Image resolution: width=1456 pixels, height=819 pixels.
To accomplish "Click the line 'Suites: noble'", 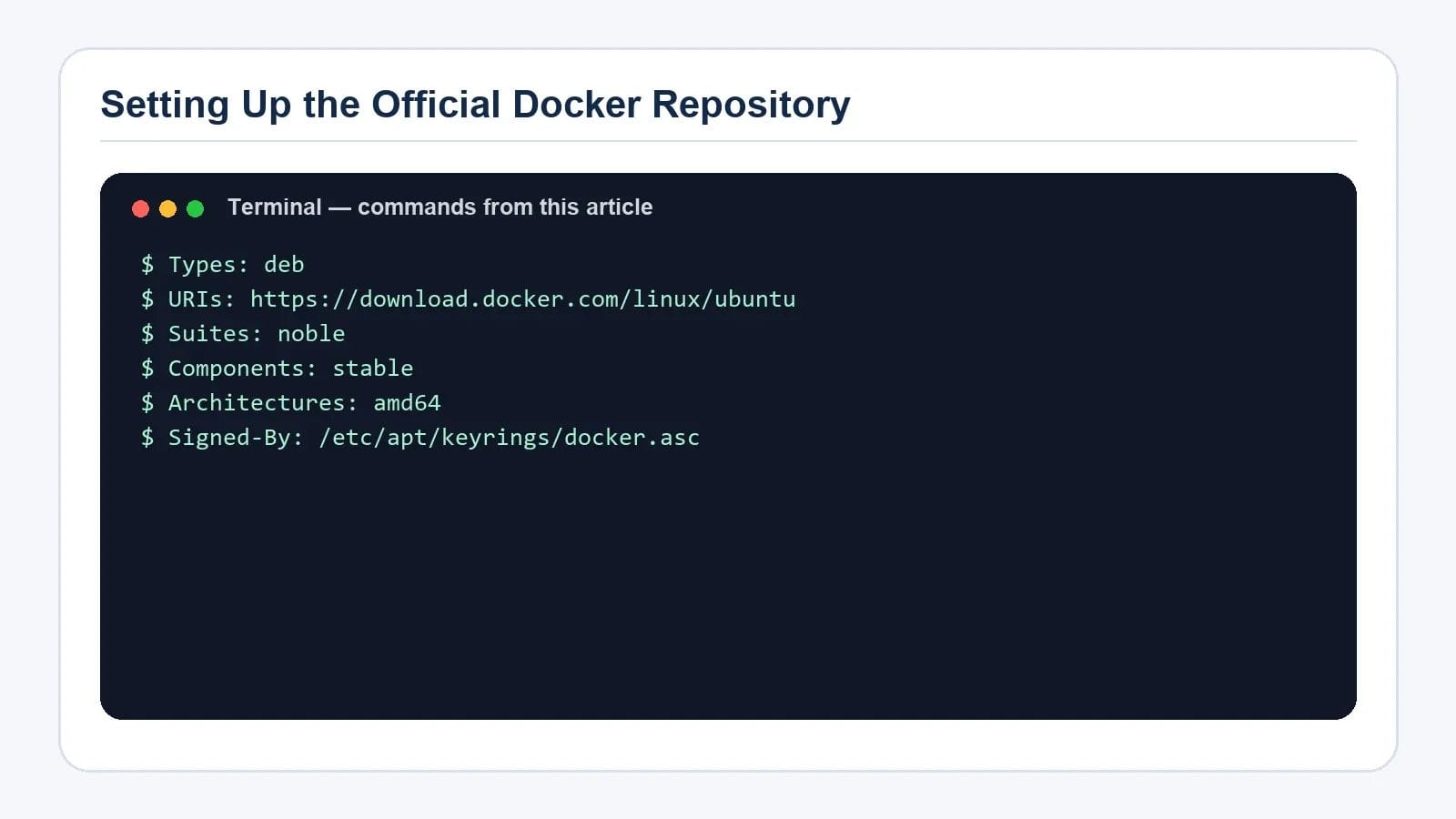I will [x=243, y=334].
